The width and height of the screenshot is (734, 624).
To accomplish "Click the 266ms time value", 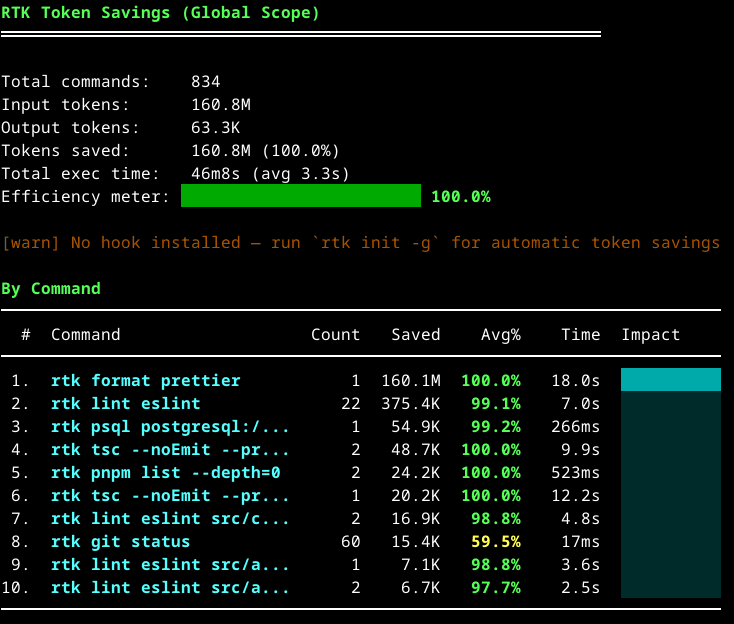I will click(576, 426).
